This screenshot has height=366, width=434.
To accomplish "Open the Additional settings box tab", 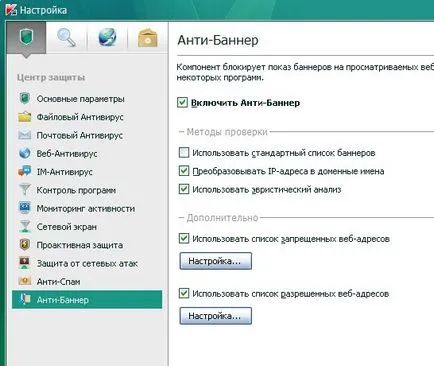I will (x=148, y=37).
